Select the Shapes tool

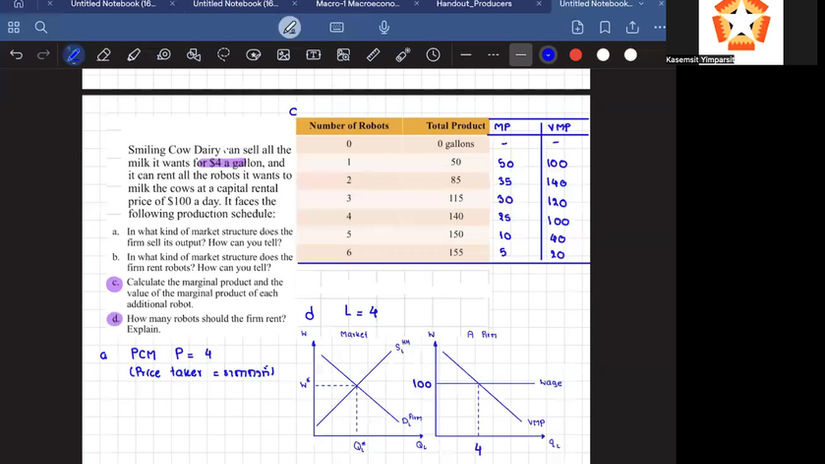tap(194, 55)
